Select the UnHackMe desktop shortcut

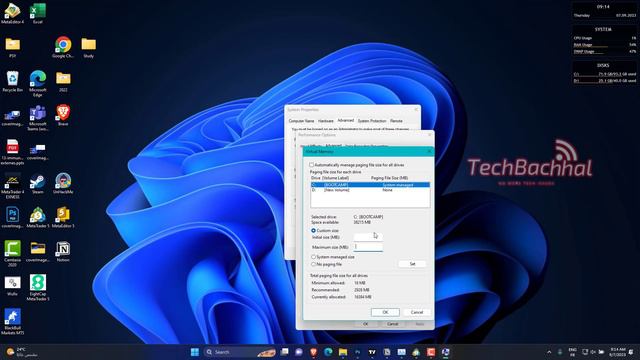click(x=63, y=183)
